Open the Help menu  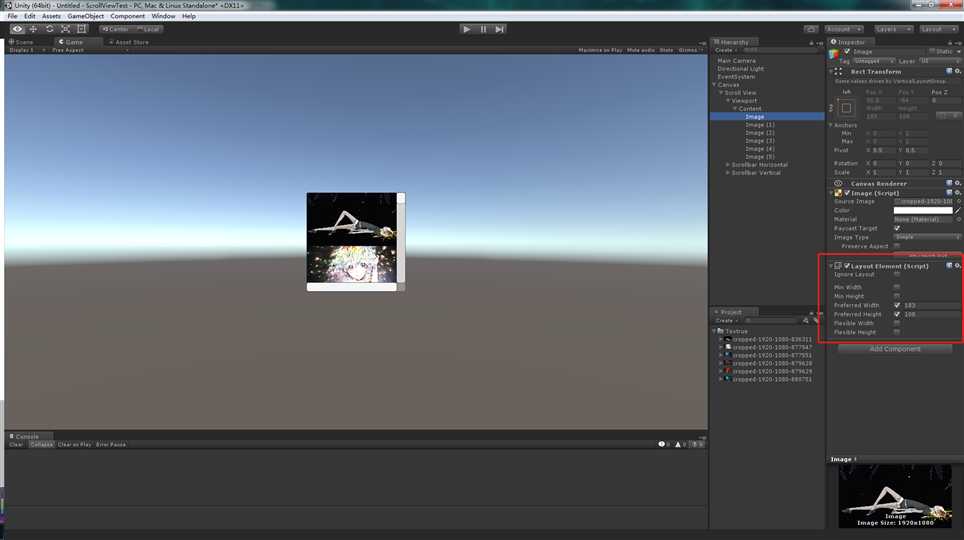tap(189, 16)
